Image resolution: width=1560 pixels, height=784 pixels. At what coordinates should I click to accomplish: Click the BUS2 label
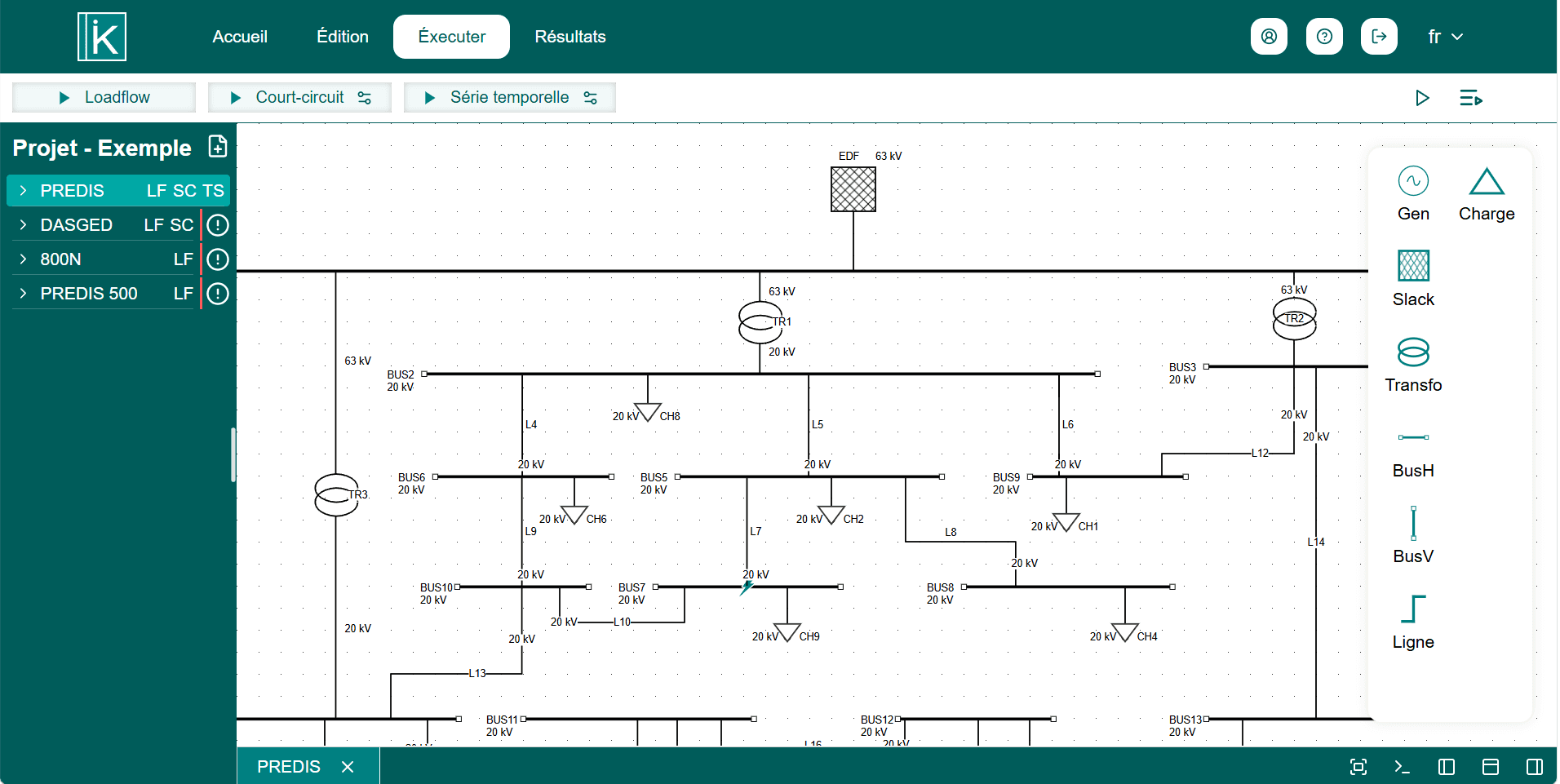401,374
